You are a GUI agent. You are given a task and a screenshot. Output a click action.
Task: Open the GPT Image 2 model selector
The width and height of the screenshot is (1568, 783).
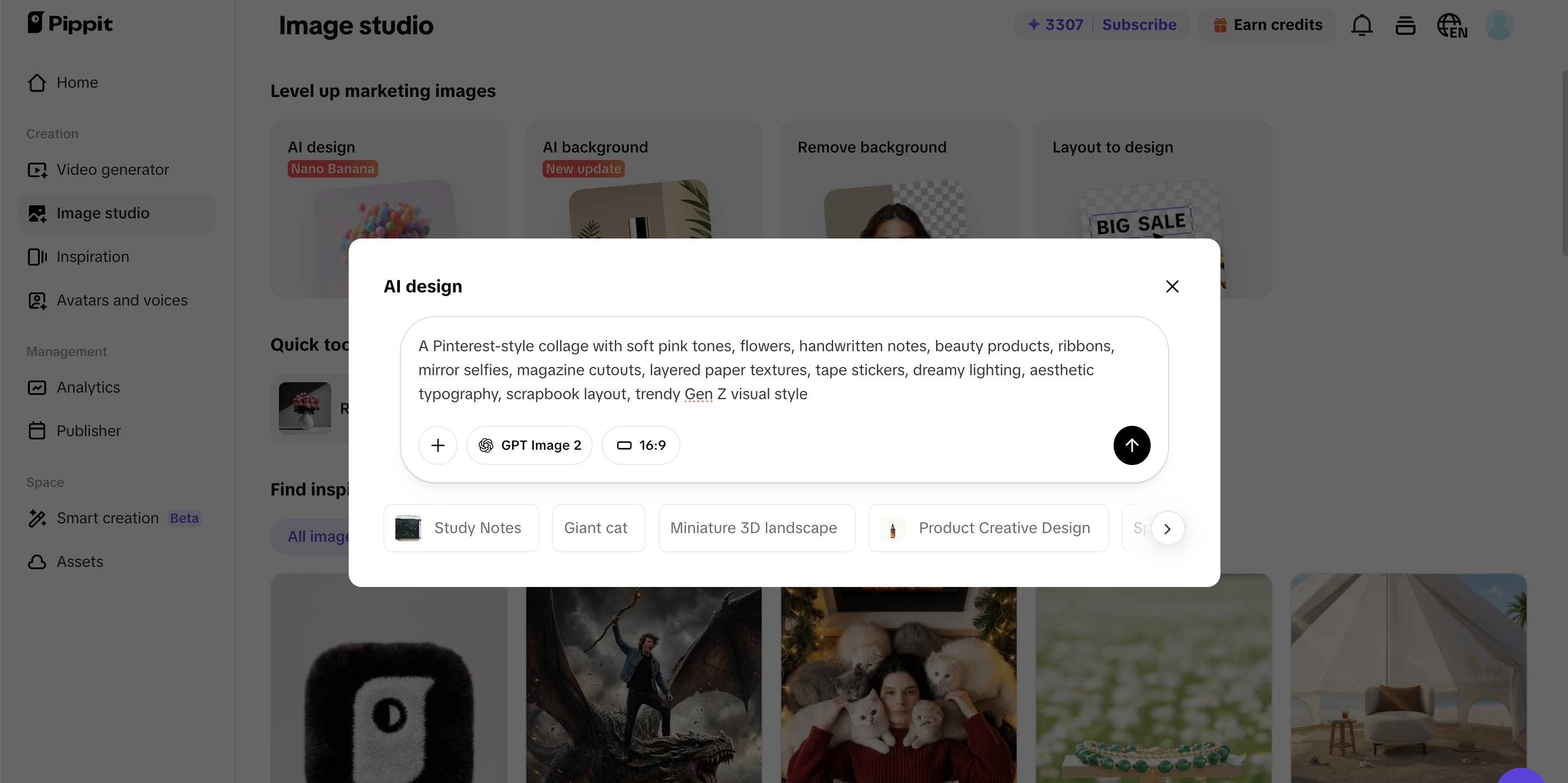click(x=530, y=445)
